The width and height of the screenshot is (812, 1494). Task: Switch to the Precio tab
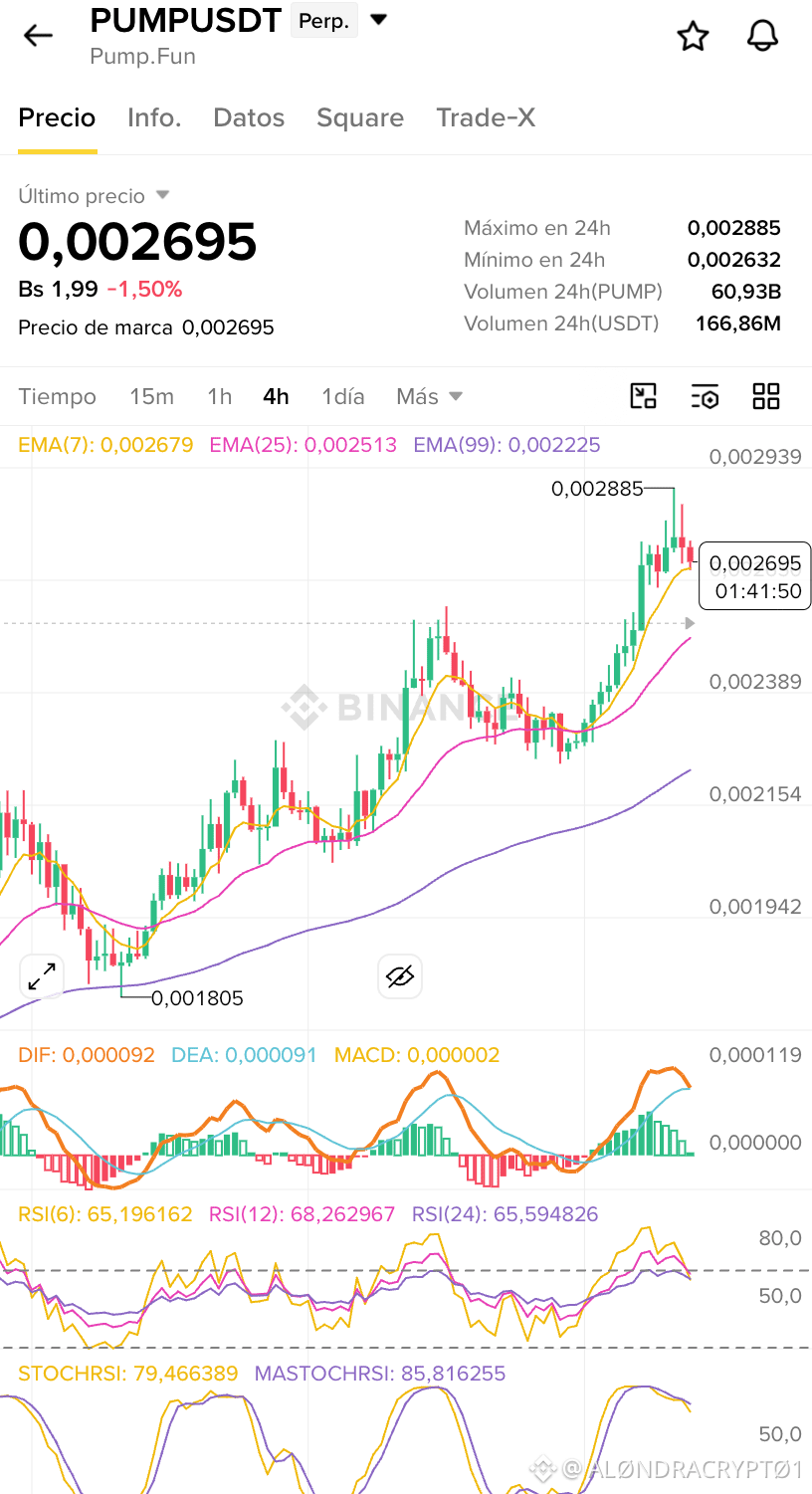tap(57, 117)
